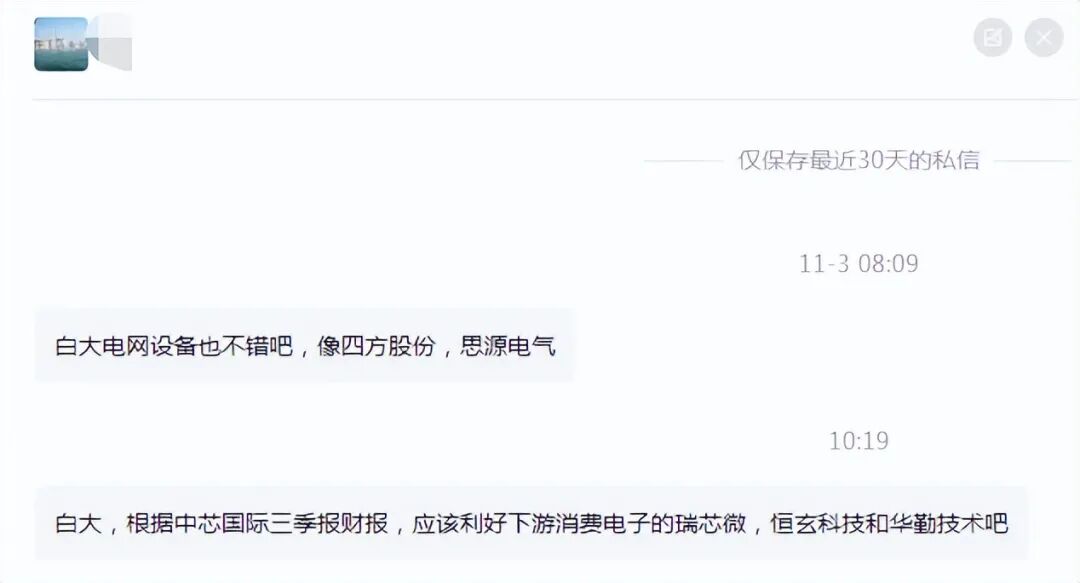Image resolution: width=1080 pixels, height=583 pixels.
Task: Click the words 消费电子 in second message
Action: pyautogui.click(x=603, y=523)
